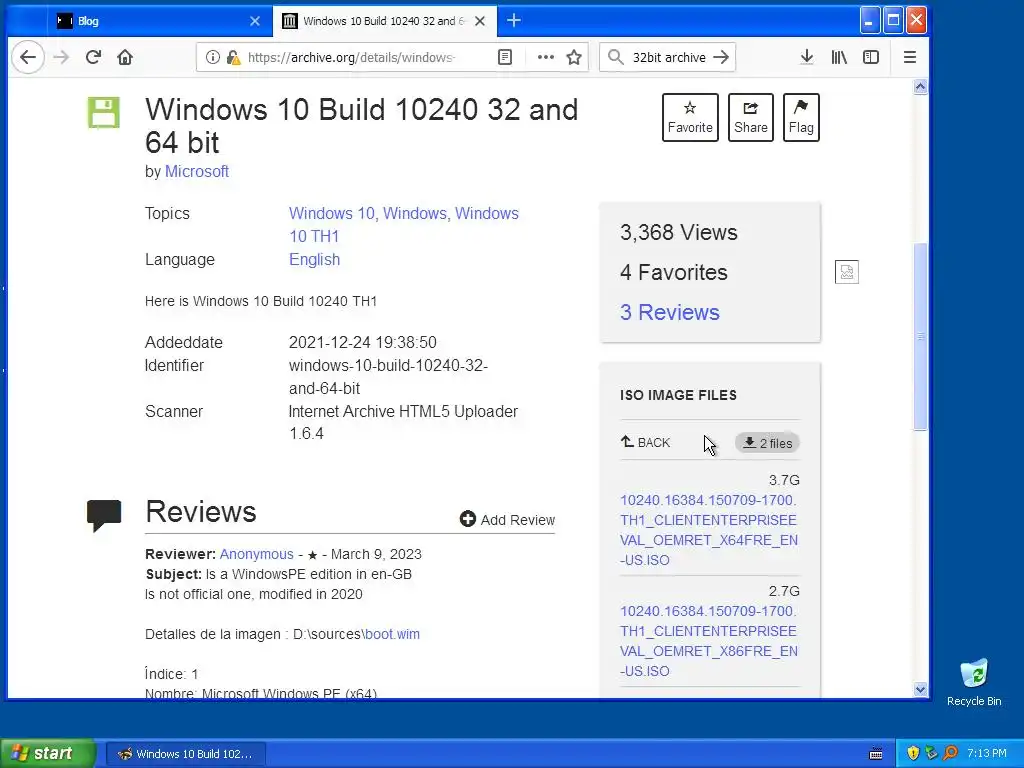The image size is (1024, 768).
Task: Click the on-screen keyboard tray icon
Action: tap(876, 754)
